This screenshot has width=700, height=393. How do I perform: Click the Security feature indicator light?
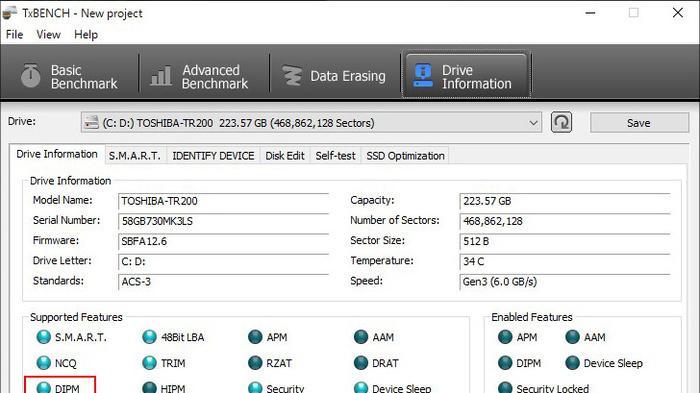[x=255, y=387]
